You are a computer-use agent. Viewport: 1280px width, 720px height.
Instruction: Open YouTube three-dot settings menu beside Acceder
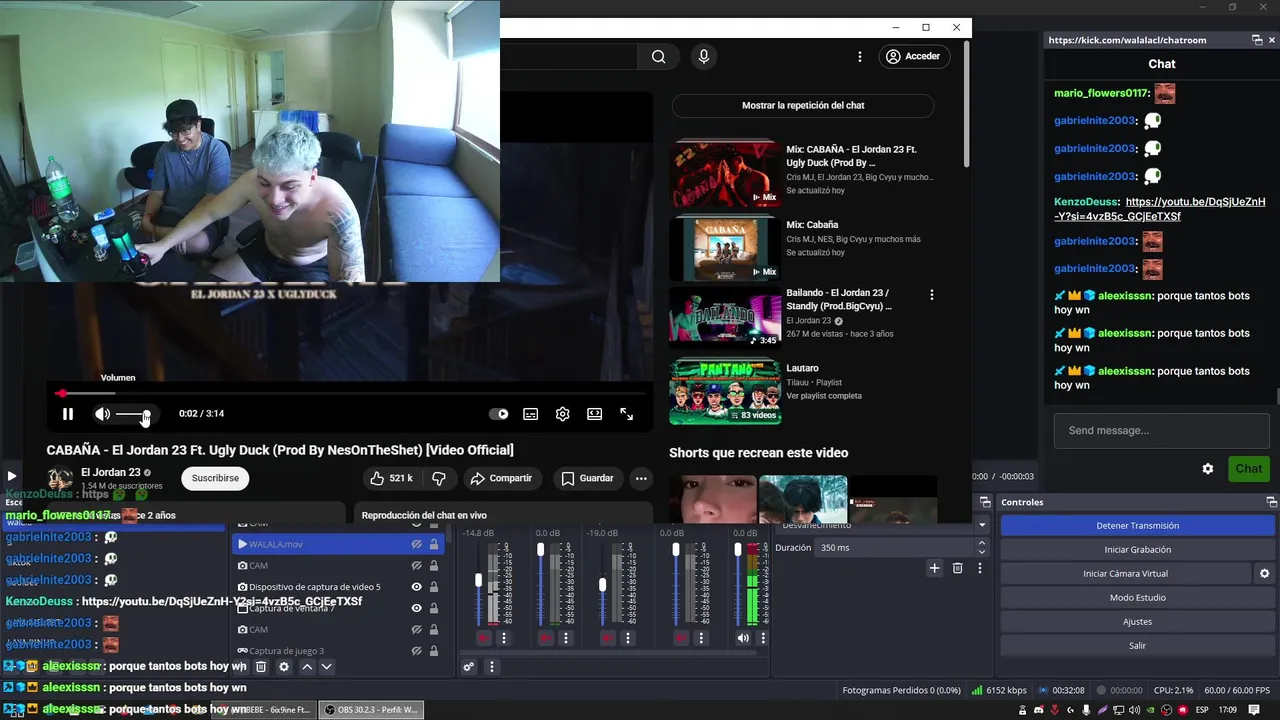pyautogui.click(x=860, y=57)
